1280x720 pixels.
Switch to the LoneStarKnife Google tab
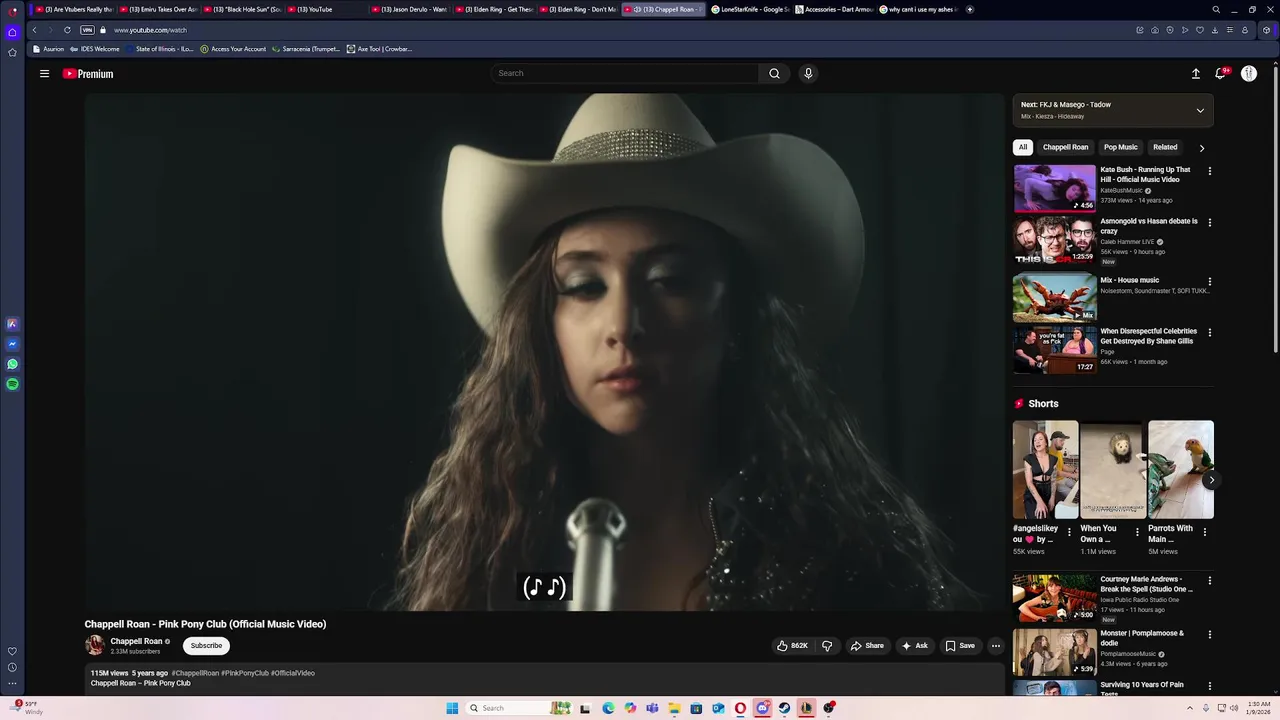click(750, 9)
